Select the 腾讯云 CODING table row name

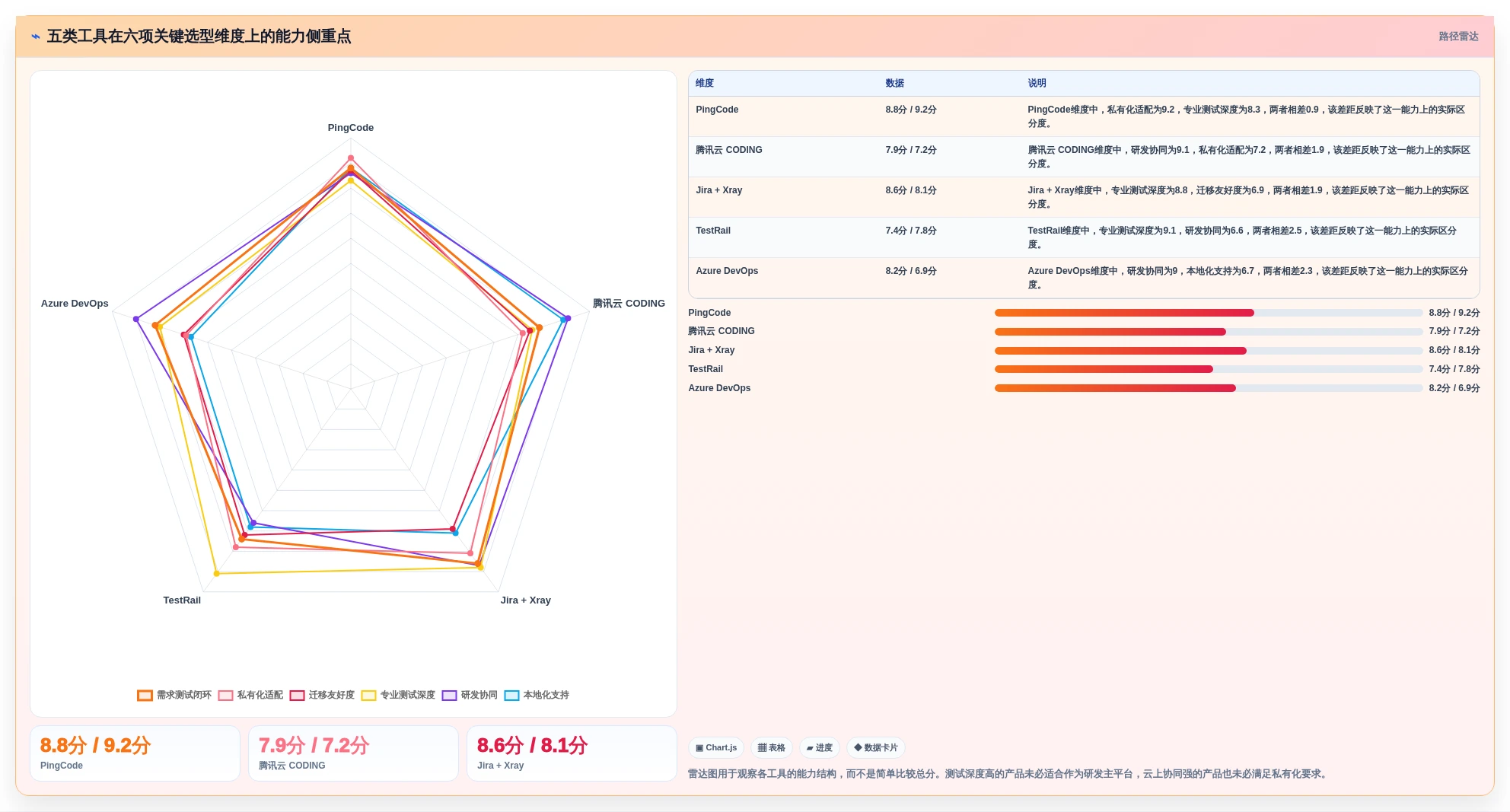[728, 150]
